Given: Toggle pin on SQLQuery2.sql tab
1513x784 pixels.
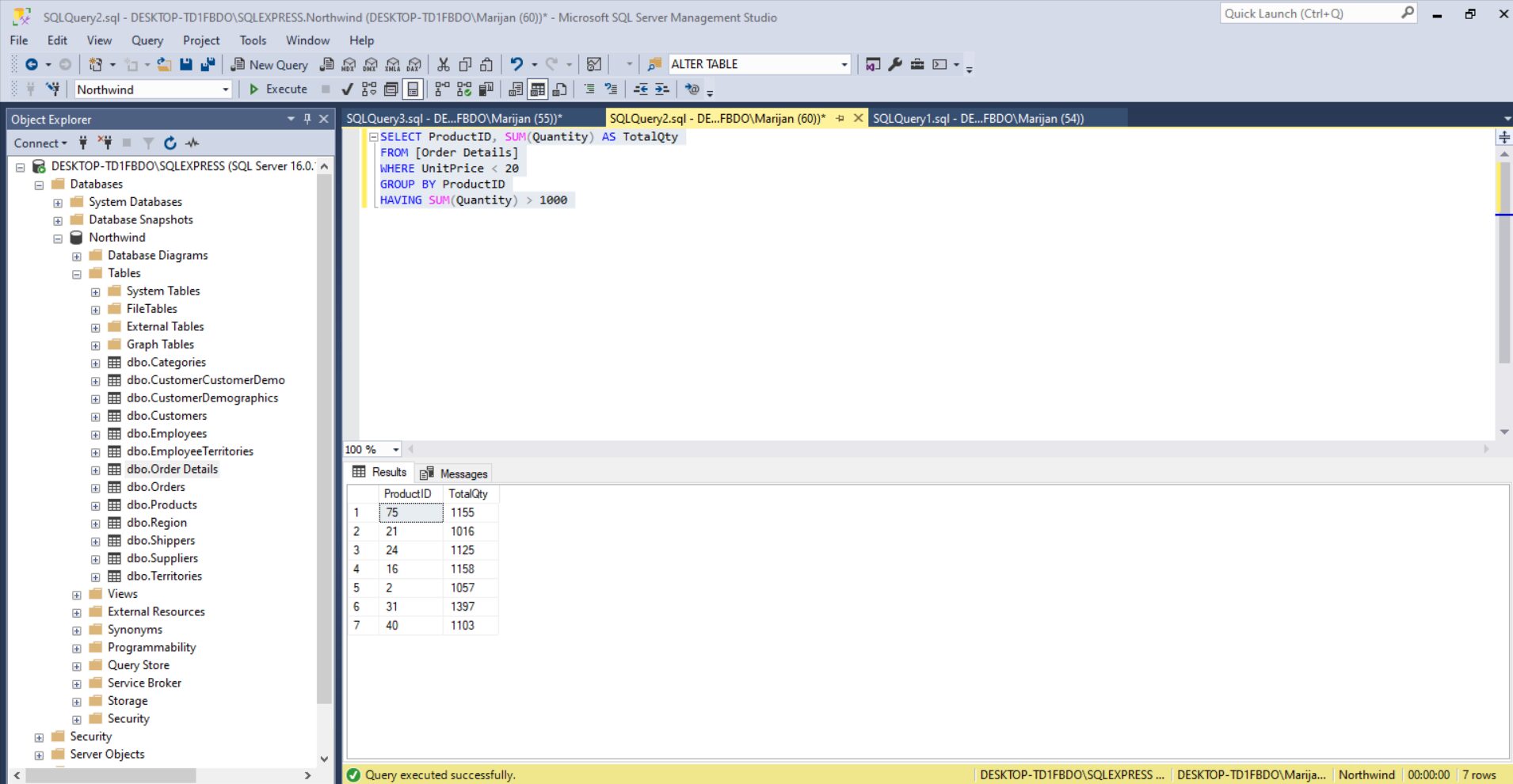Looking at the screenshot, I should [x=840, y=118].
